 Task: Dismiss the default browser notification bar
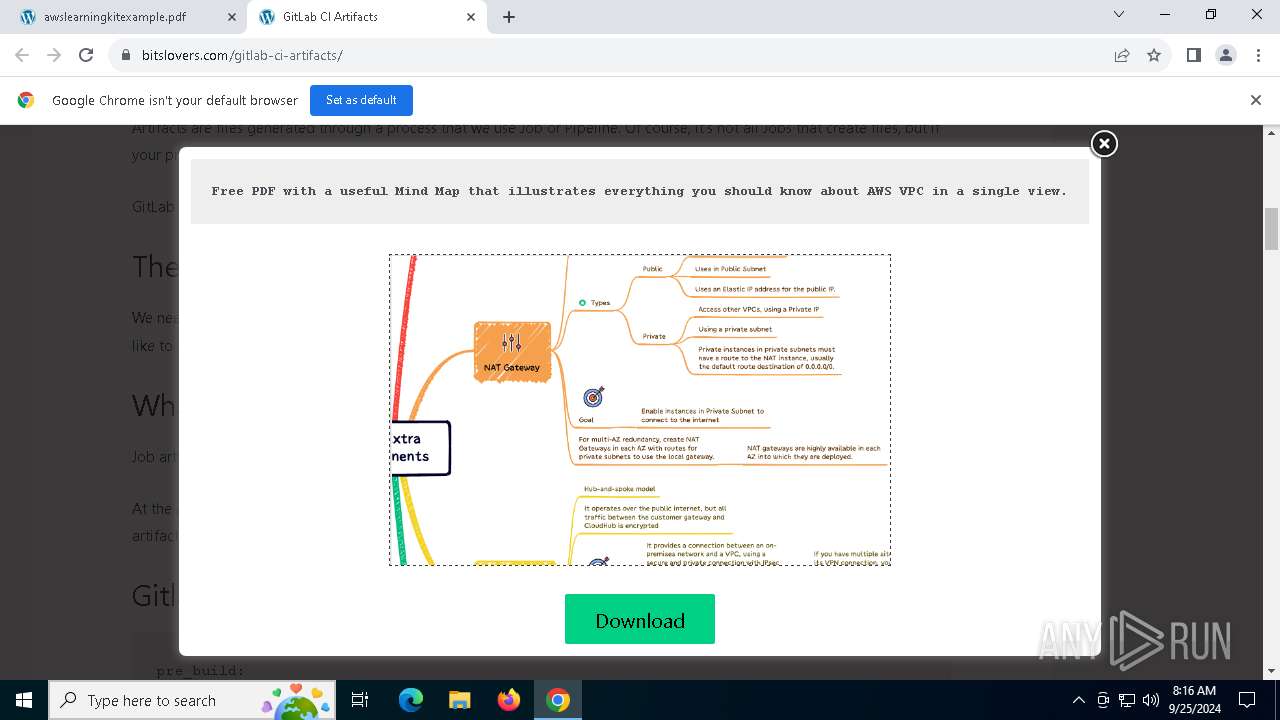[1256, 100]
